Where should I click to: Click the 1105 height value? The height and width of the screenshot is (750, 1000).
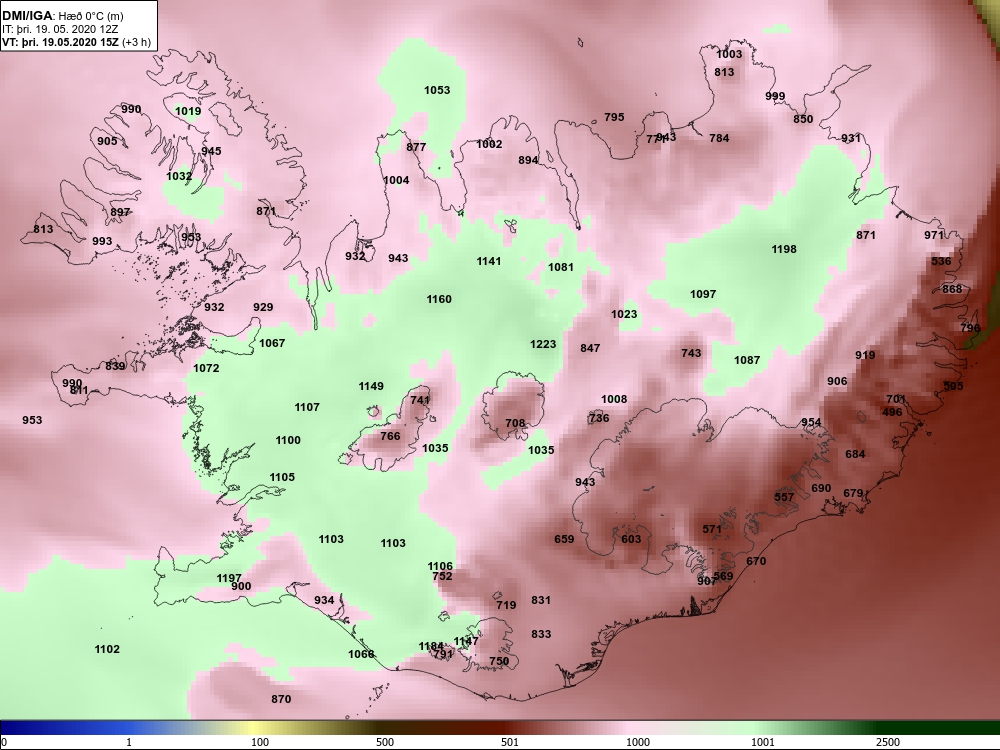tap(282, 477)
